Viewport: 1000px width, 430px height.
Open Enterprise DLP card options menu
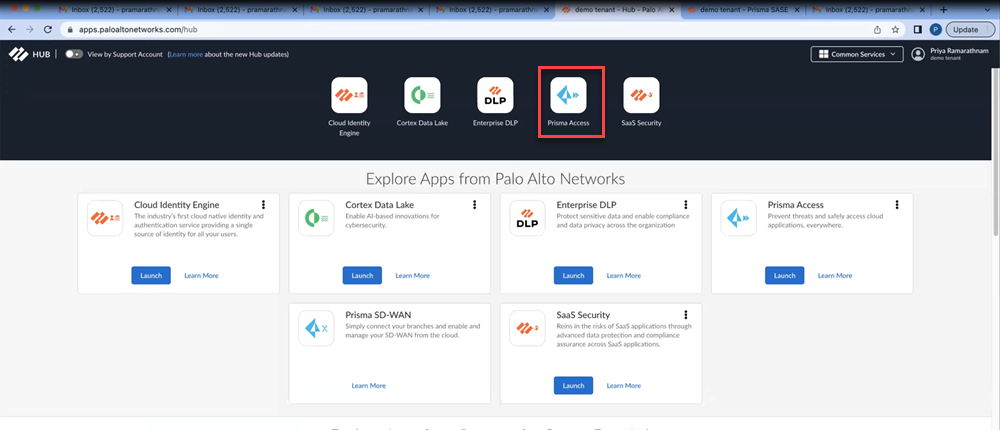click(x=686, y=205)
